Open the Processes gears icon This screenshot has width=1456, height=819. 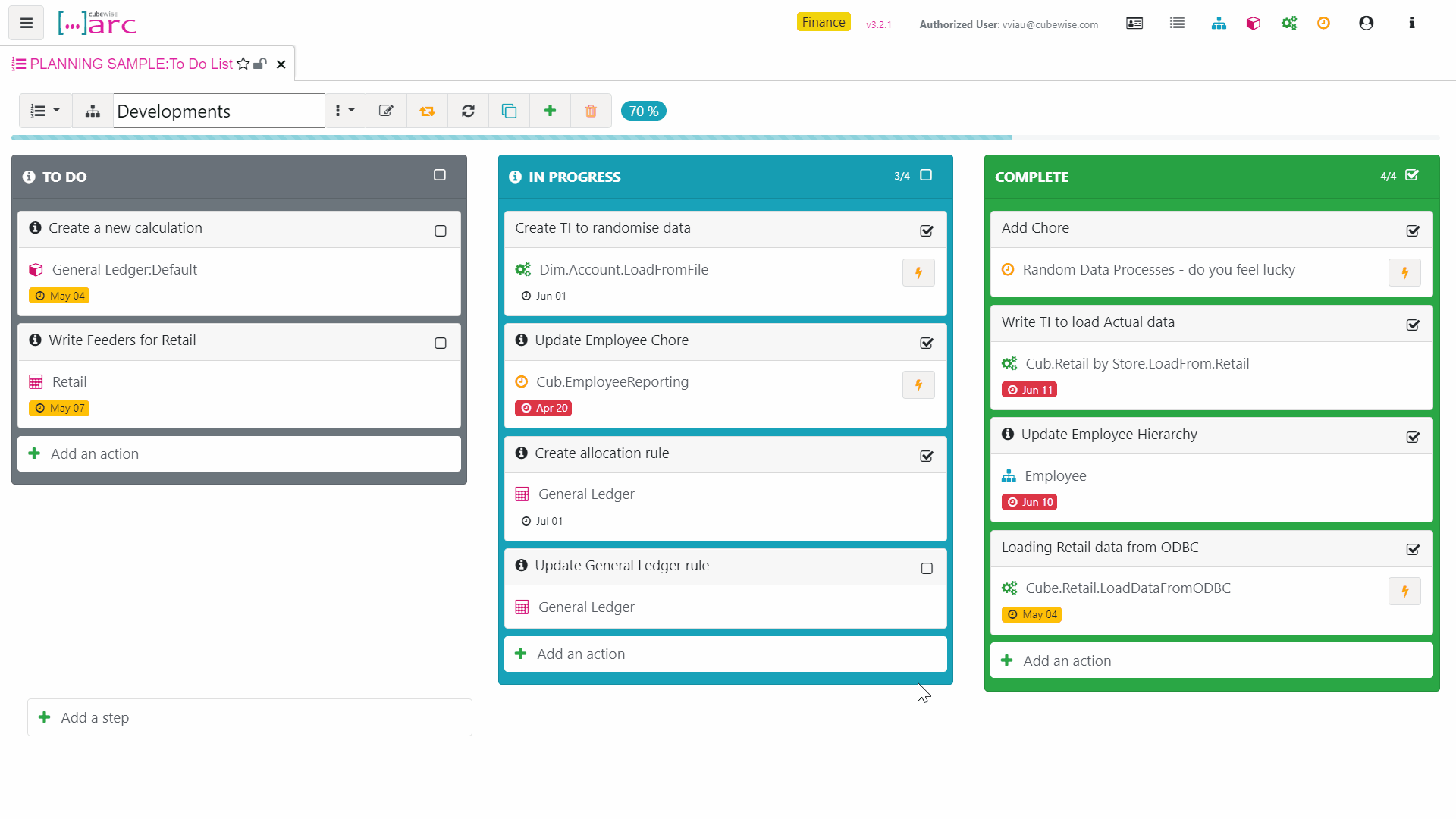1290,24
